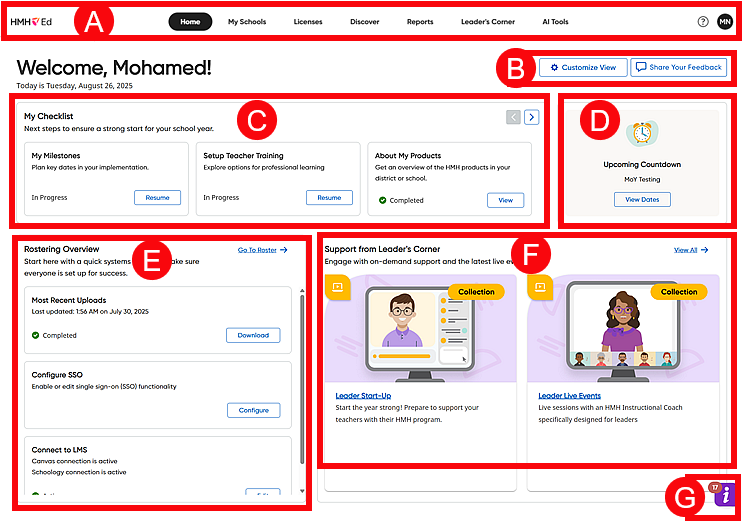Click the Rostering Overview scroll down arrow

[302, 491]
